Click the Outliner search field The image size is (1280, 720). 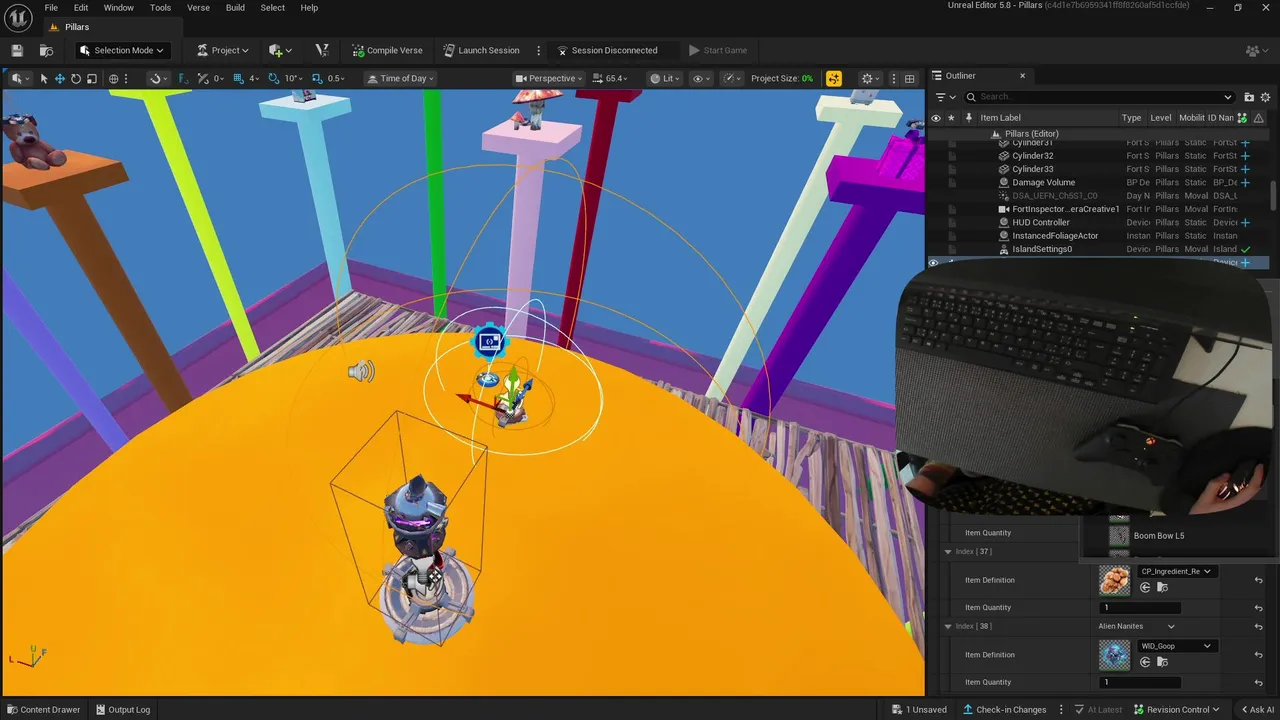1099,97
